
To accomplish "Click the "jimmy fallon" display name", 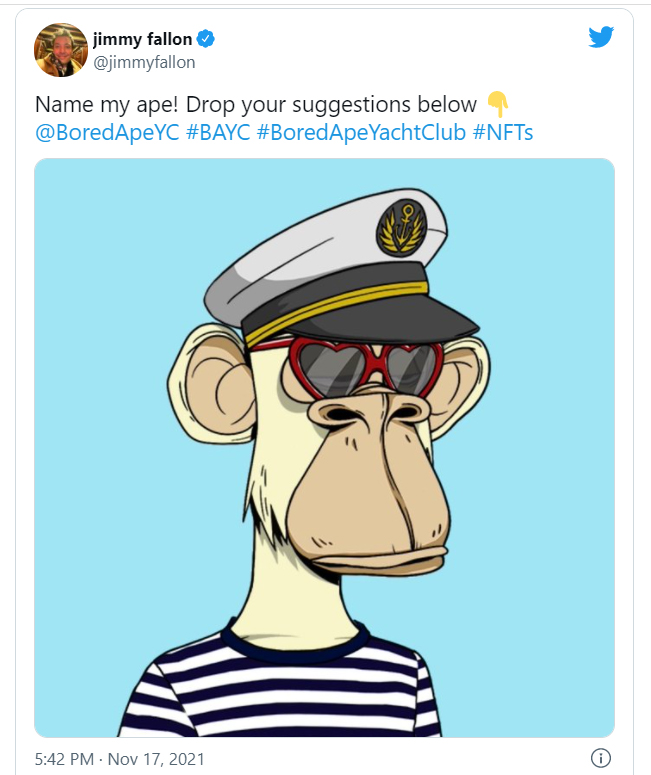I will 142,40.
